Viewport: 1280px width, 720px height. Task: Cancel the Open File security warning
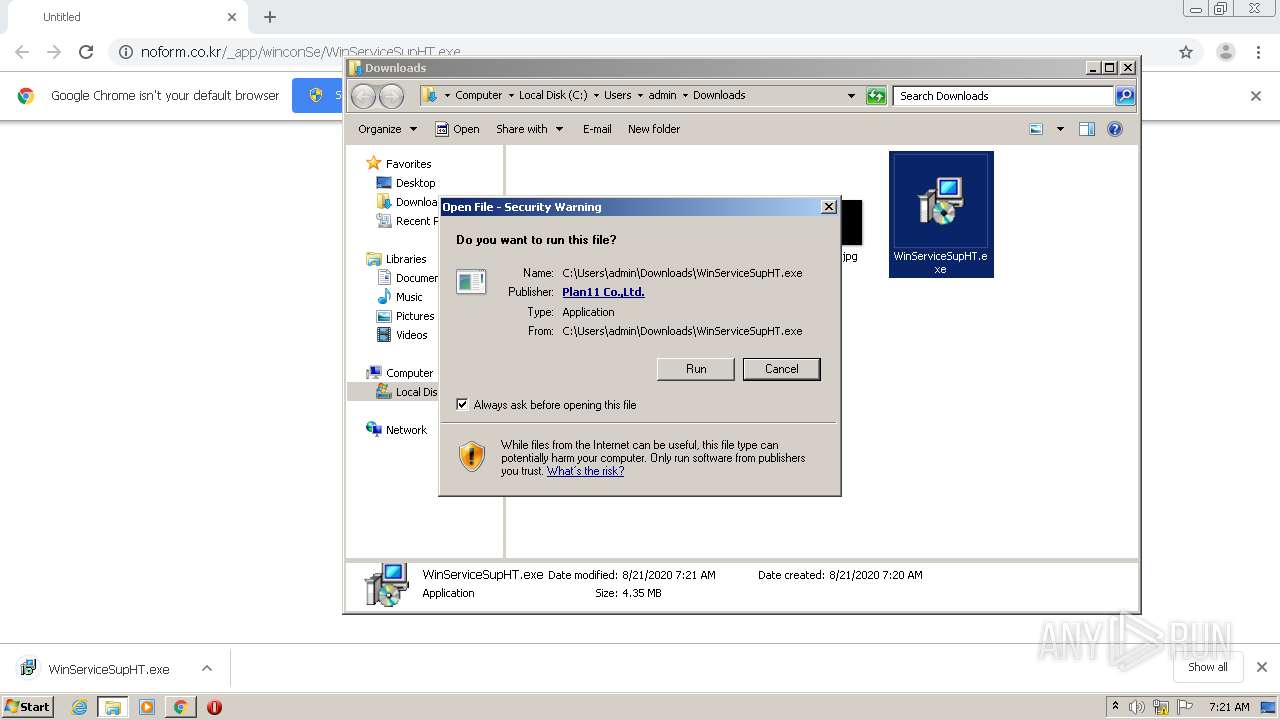(781, 369)
